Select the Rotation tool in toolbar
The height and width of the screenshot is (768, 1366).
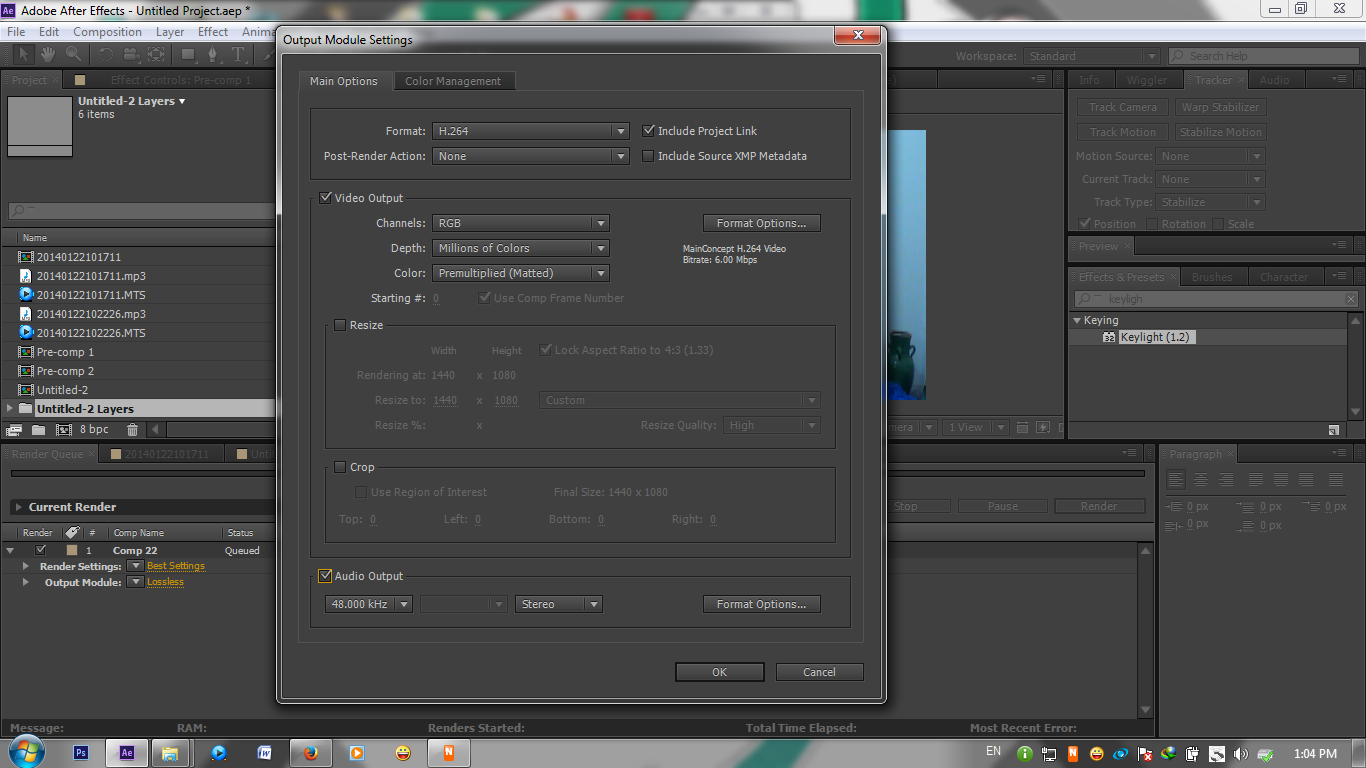click(106, 54)
